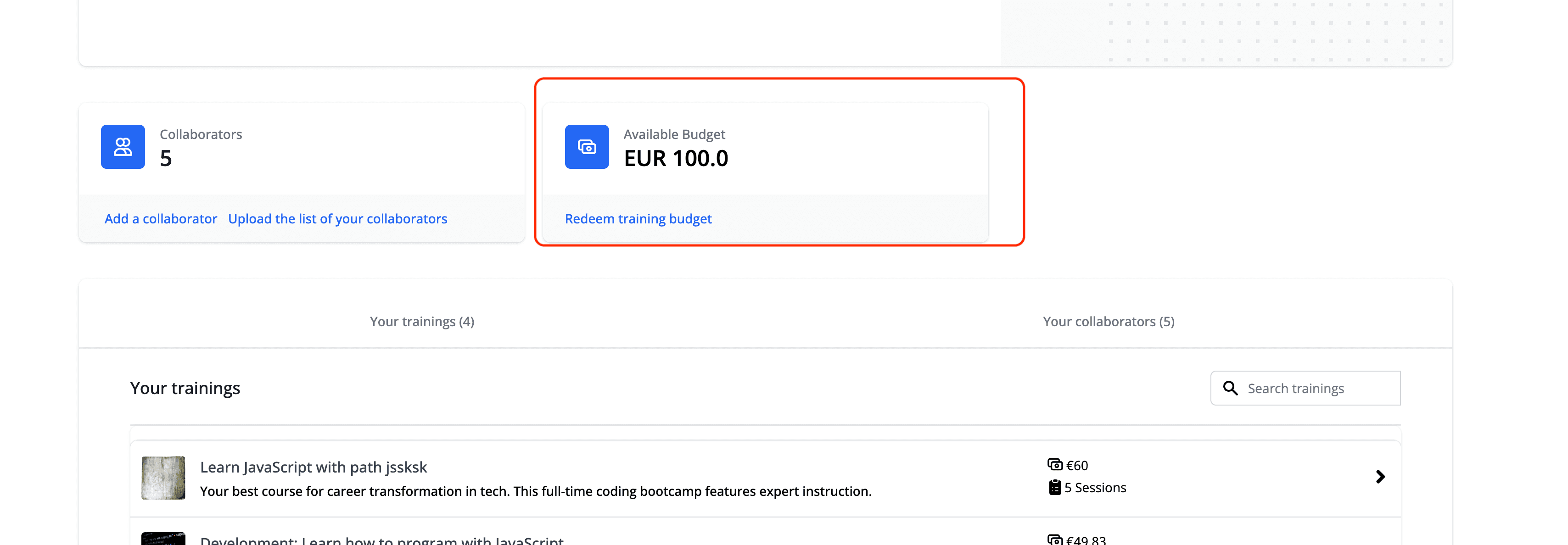The width and height of the screenshot is (1568, 545).
Task: Open the Redeem training budget link
Action: (x=638, y=218)
